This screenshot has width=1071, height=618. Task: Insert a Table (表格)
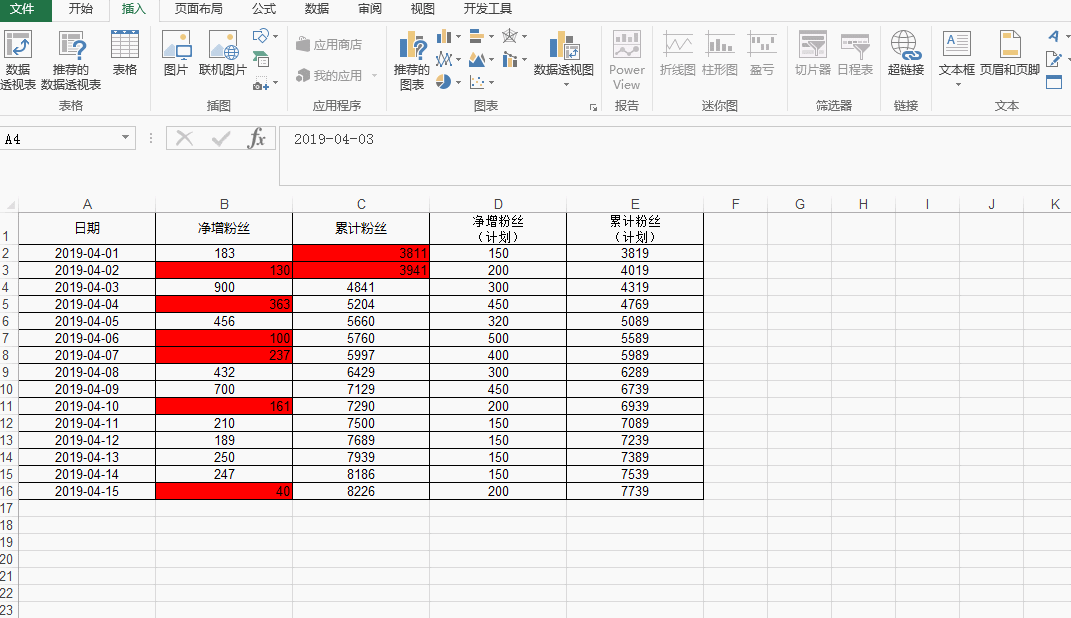[x=124, y=53]
